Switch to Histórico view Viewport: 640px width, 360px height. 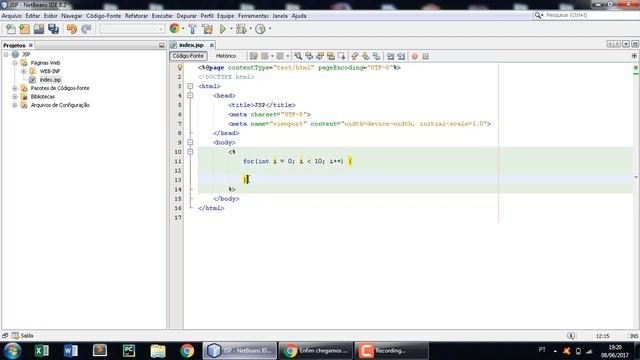[x=226, y=56]
